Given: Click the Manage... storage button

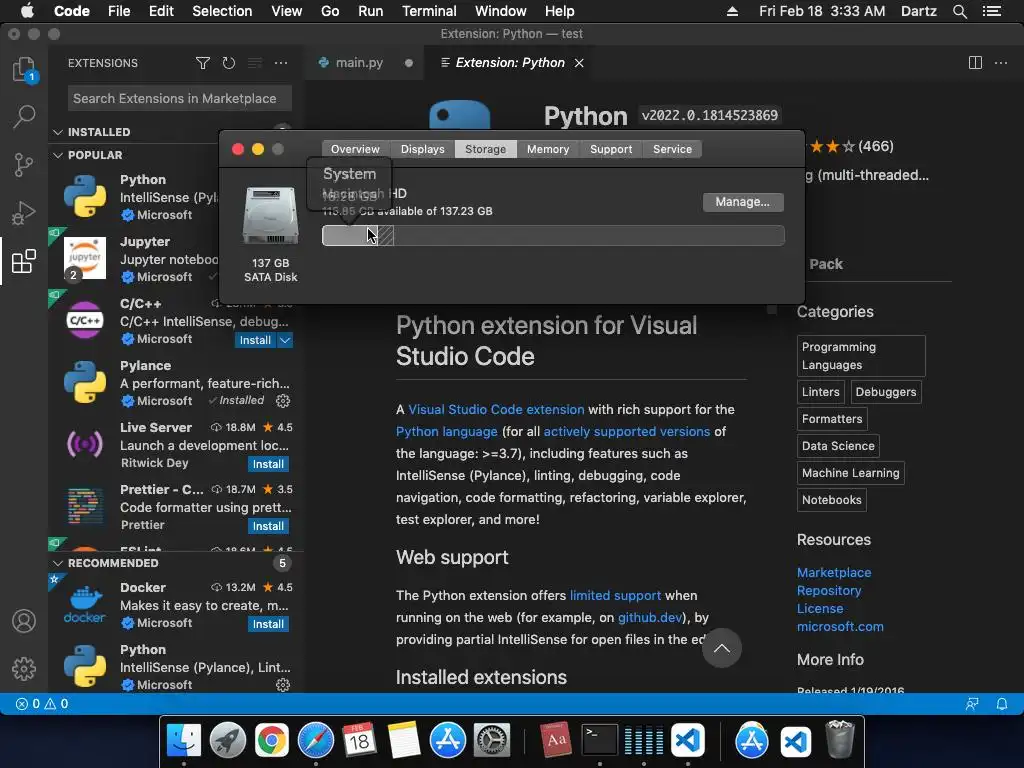Looking at the screenshot, I should [x=743, y=202].
